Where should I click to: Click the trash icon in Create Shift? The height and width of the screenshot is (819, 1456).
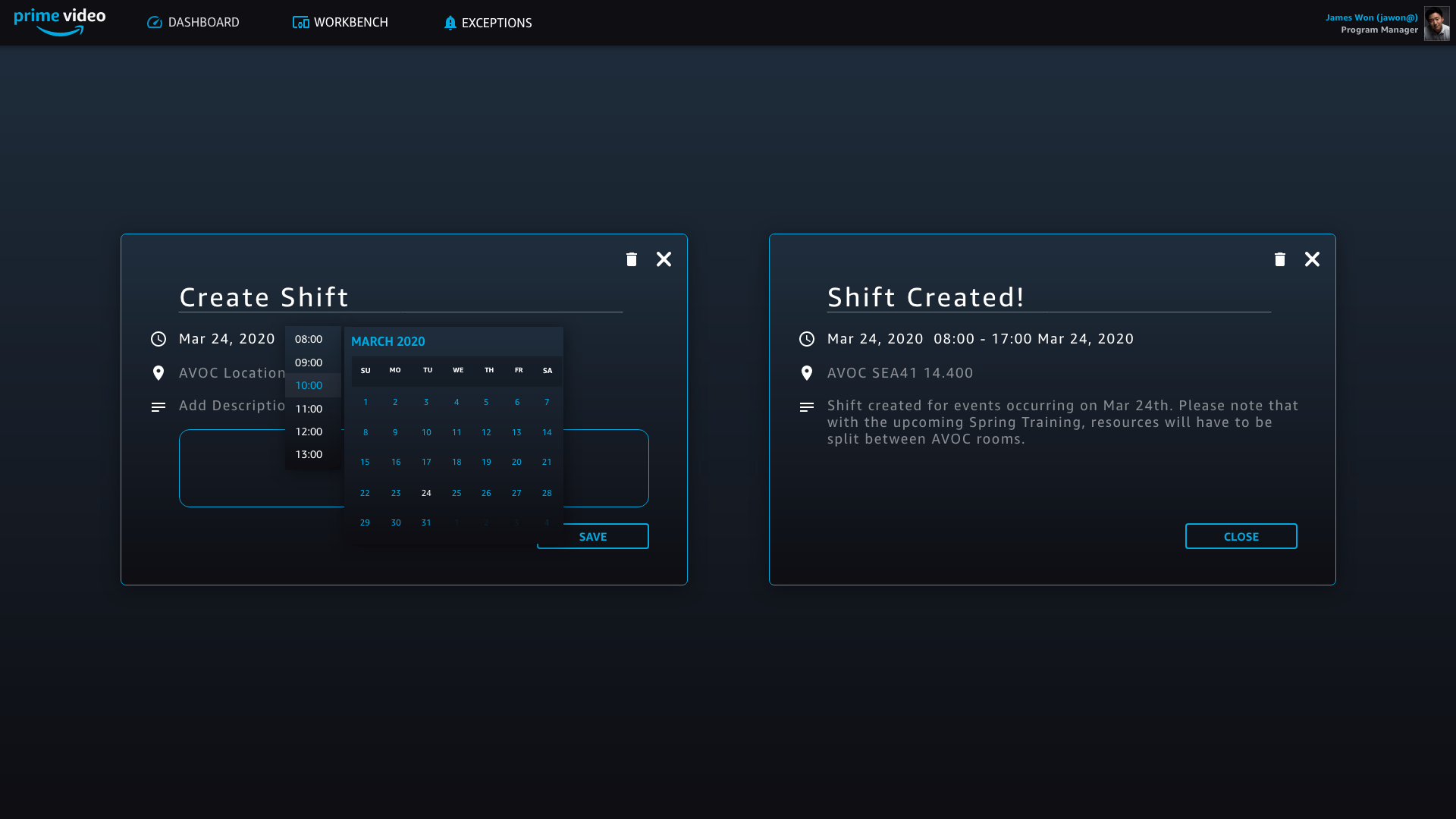[632, 259]
